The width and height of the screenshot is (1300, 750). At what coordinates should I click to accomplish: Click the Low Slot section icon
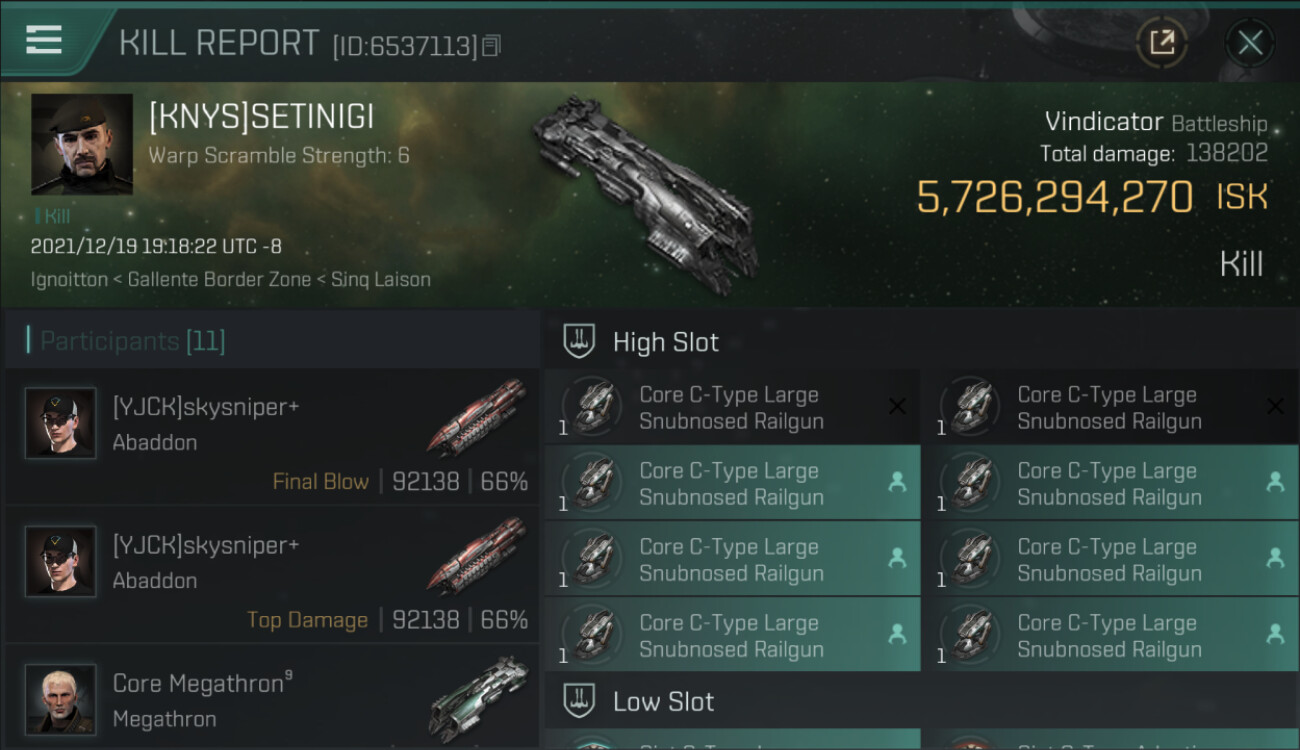(580, 701)
